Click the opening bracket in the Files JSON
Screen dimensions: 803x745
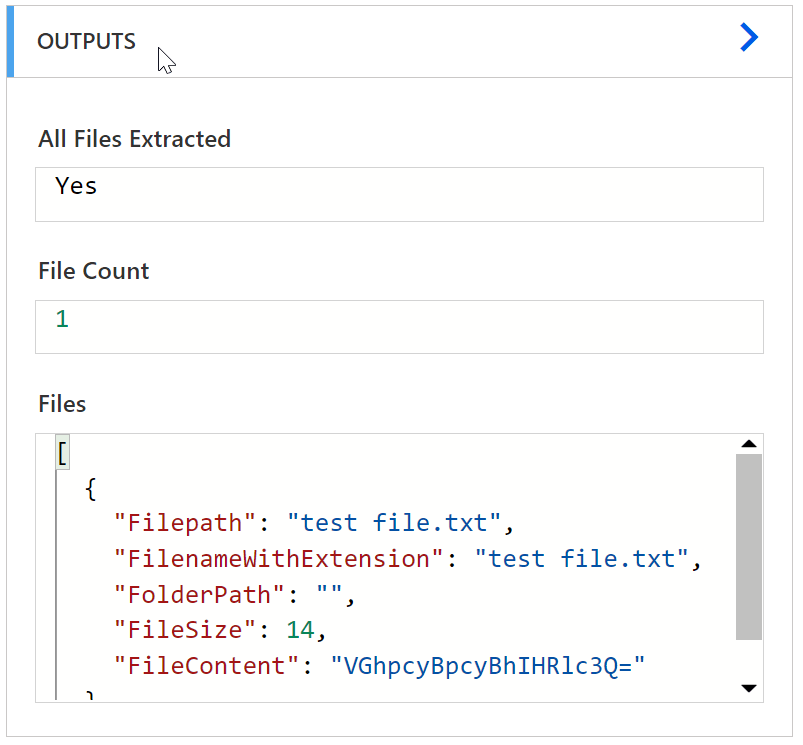click(62, 452)
